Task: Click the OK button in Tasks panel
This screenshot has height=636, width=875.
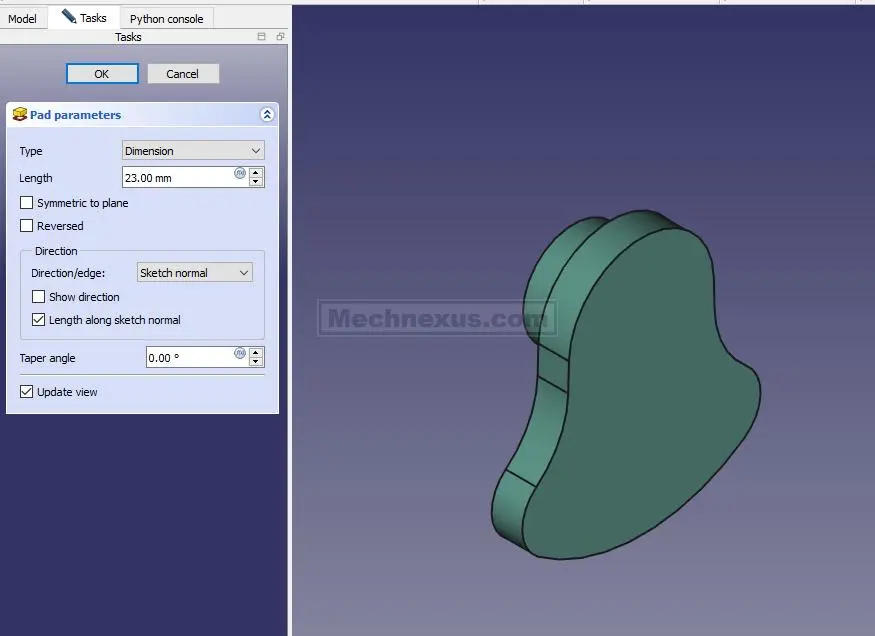Action: 102,74
